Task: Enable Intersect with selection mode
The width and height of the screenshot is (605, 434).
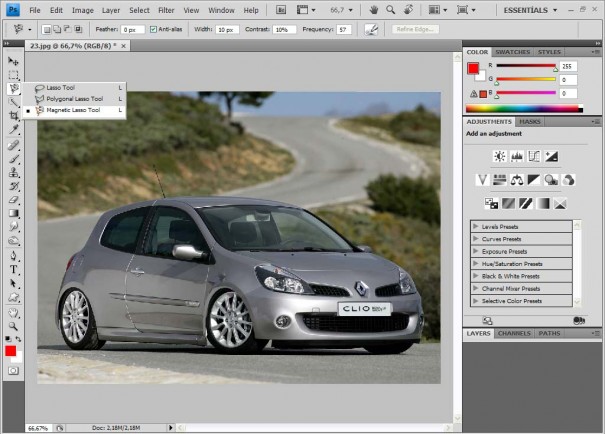Action: [78, 29]
